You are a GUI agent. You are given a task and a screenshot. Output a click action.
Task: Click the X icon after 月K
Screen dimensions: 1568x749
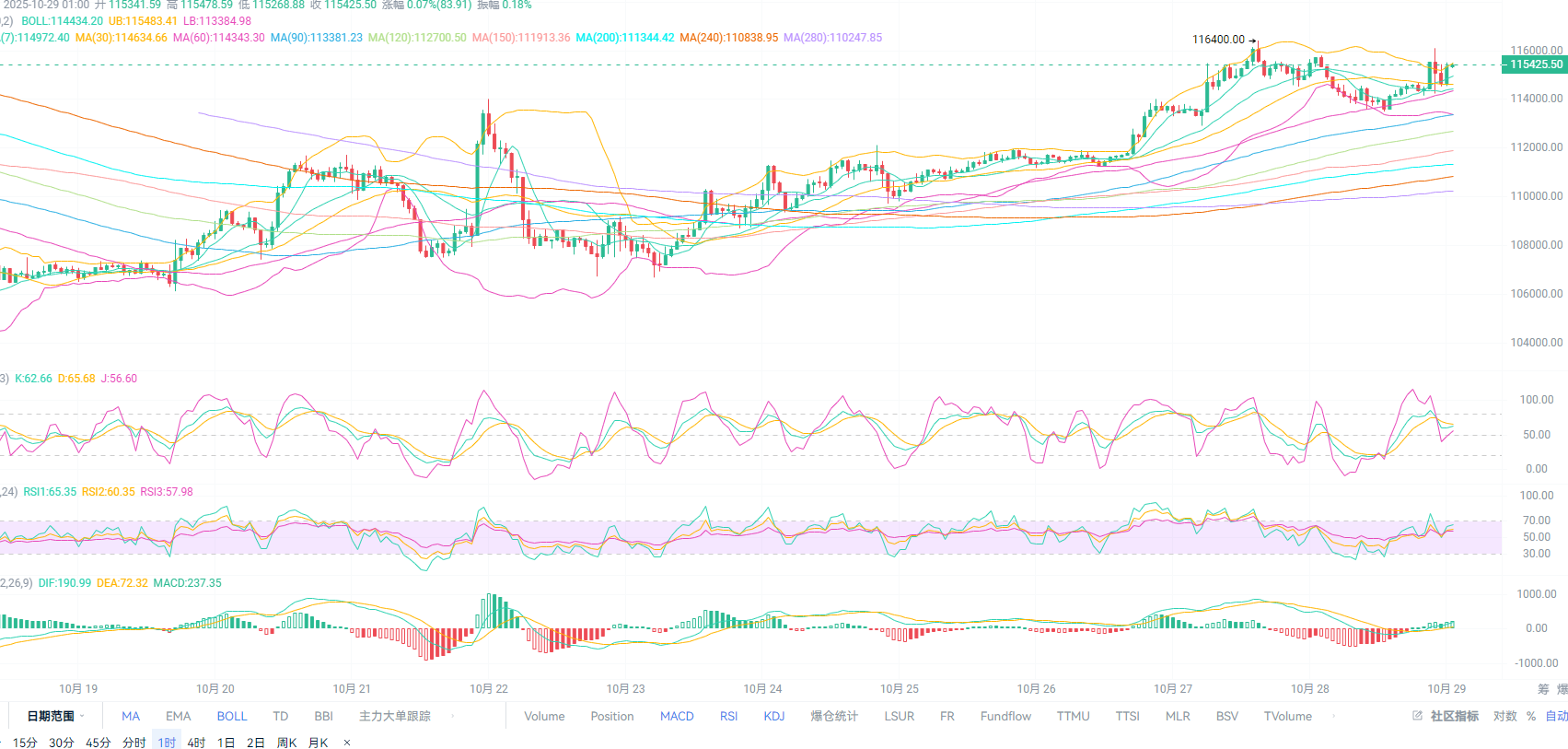[347, 743]
